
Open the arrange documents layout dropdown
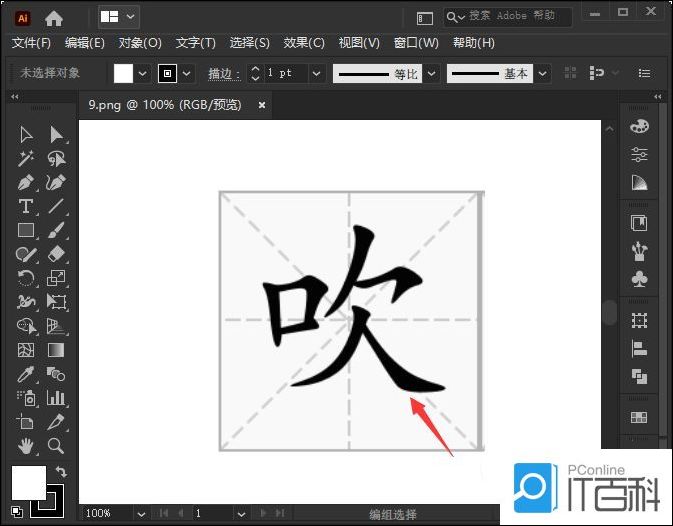pos(119,17)
